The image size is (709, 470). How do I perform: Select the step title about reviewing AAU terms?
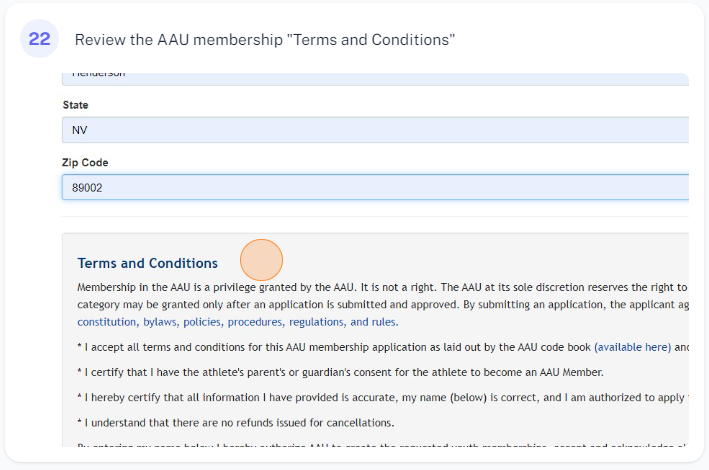[x=265, y=40]
